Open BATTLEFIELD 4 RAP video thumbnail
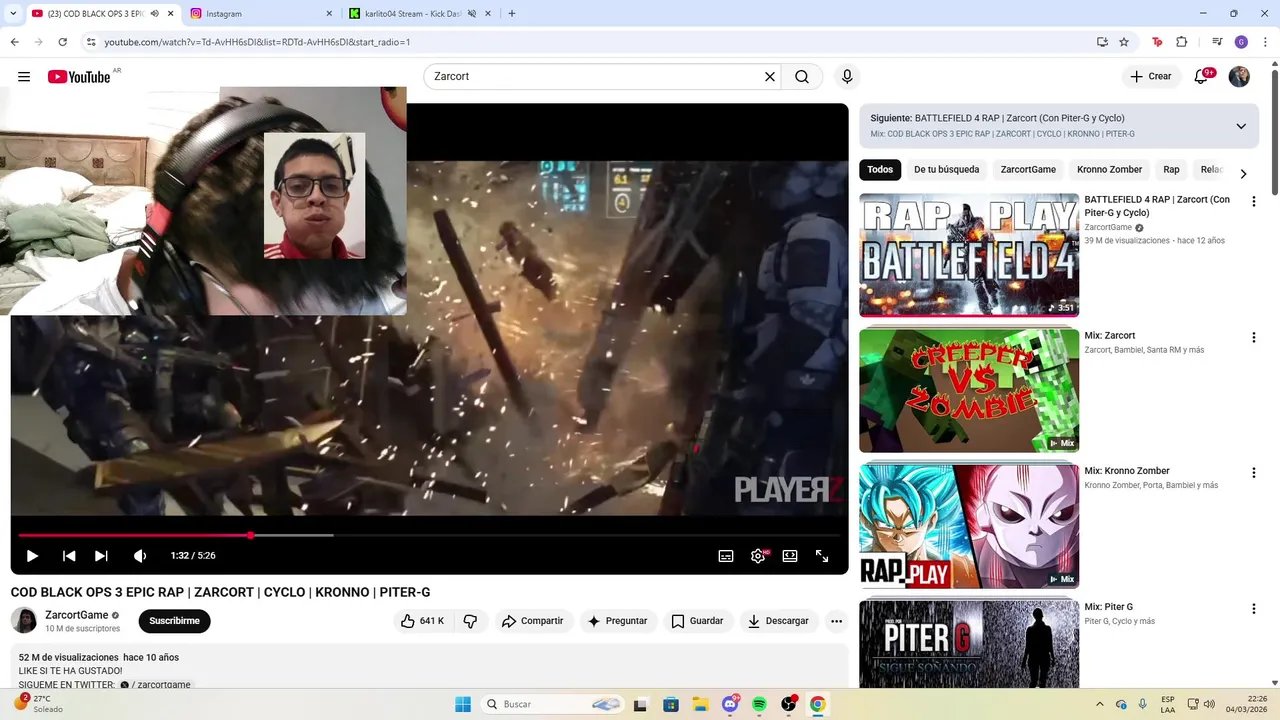 [x=969, y=255]
